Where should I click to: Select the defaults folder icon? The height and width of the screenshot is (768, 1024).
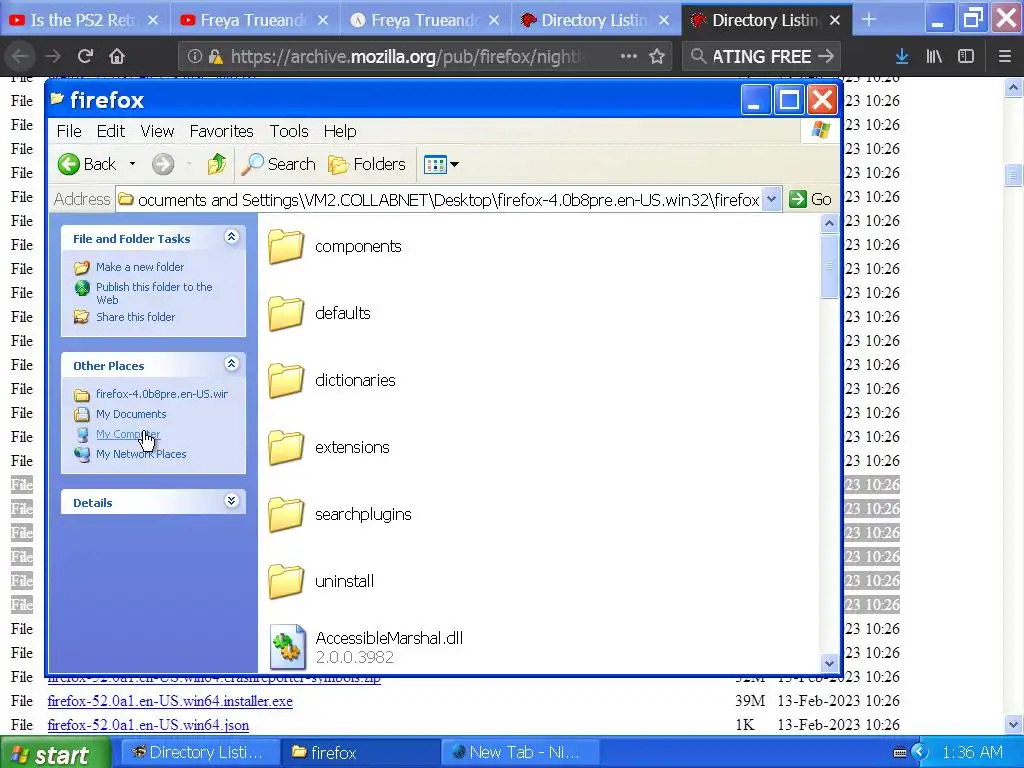pyautogui.click(x=286, y=313)
